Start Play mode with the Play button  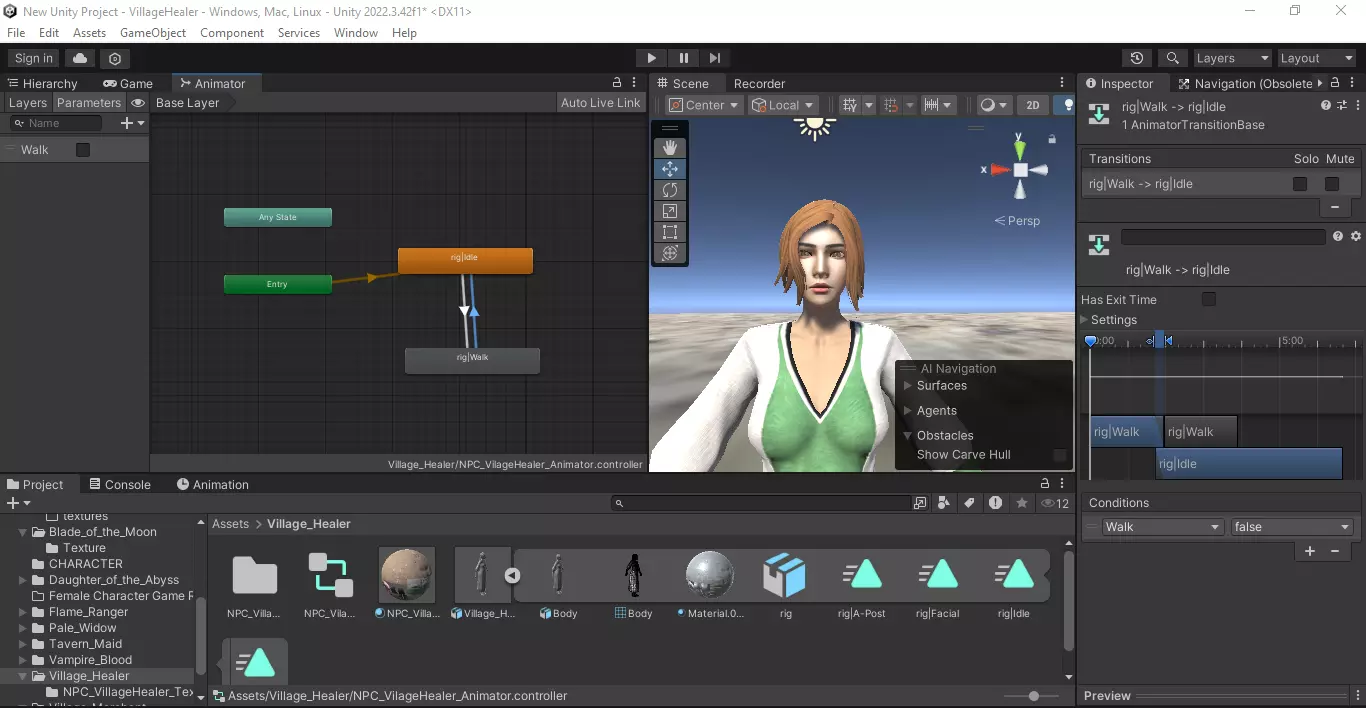pyautogui.click(x=651, y=58)
